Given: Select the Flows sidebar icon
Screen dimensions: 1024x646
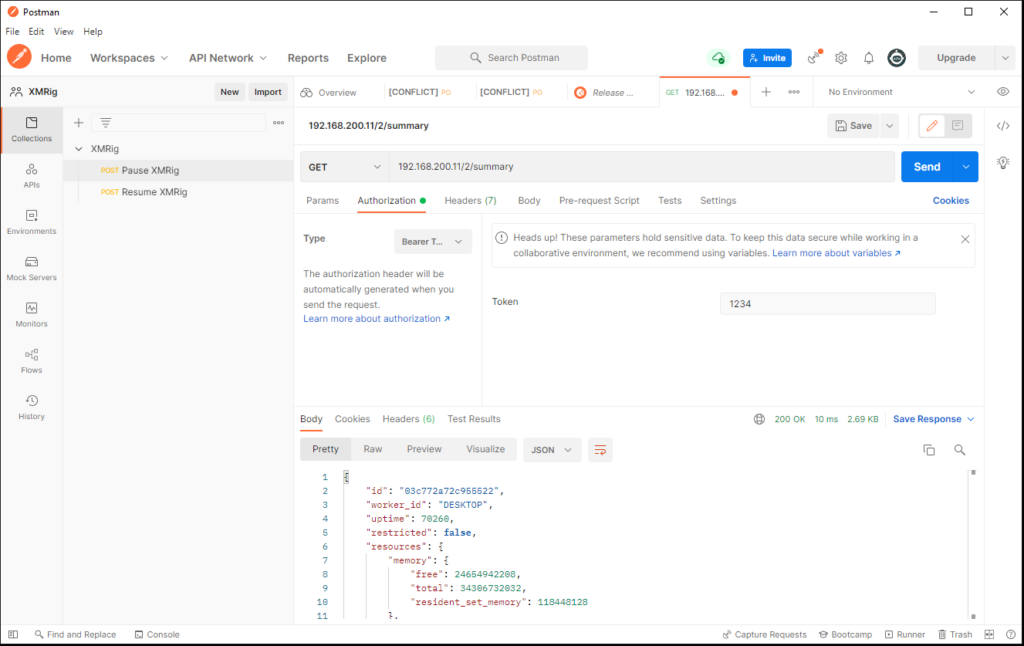Looking at the screenshot, I should 31,360.
